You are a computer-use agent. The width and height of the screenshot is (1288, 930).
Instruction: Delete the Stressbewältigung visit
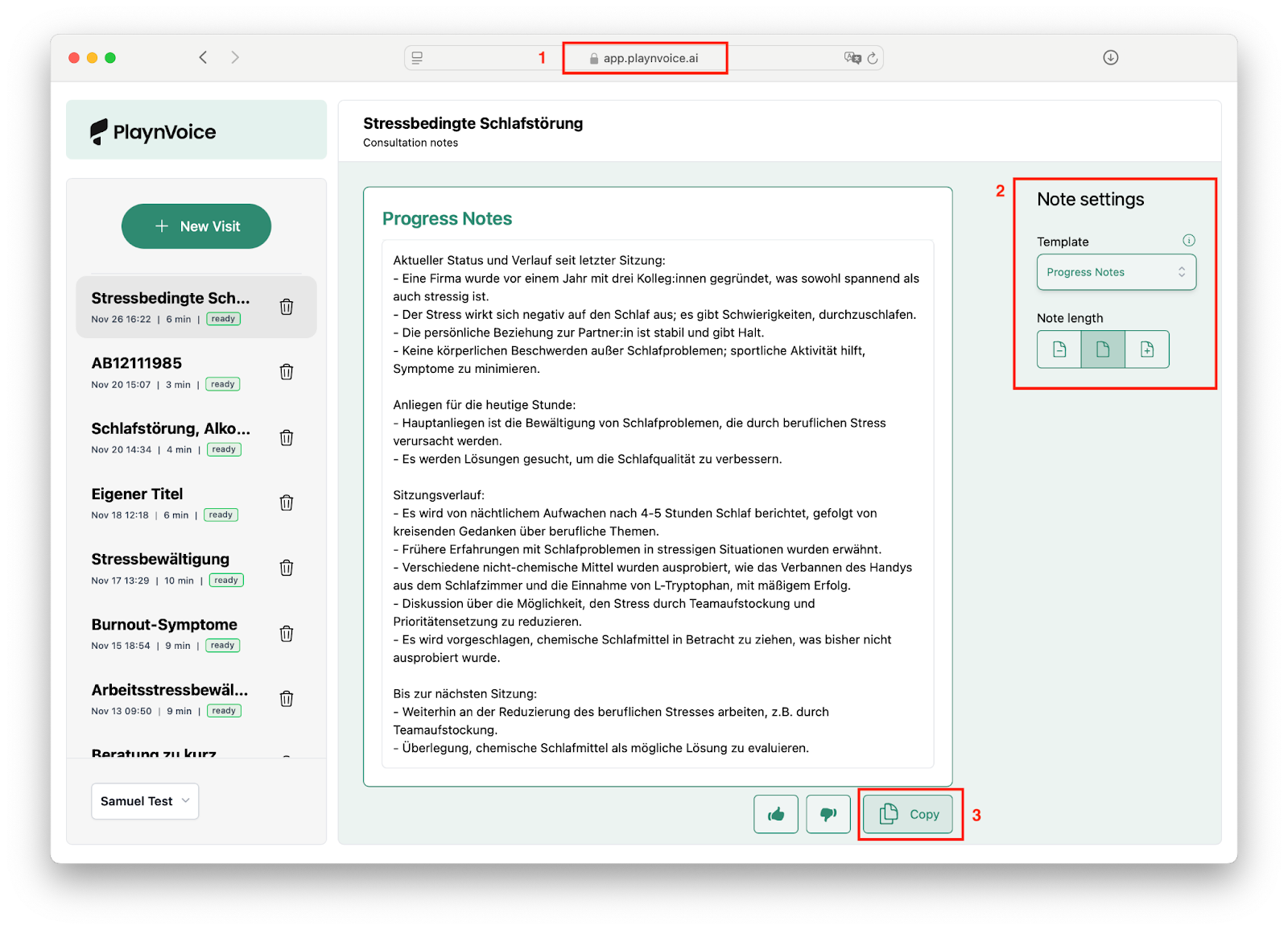(286, 568)
